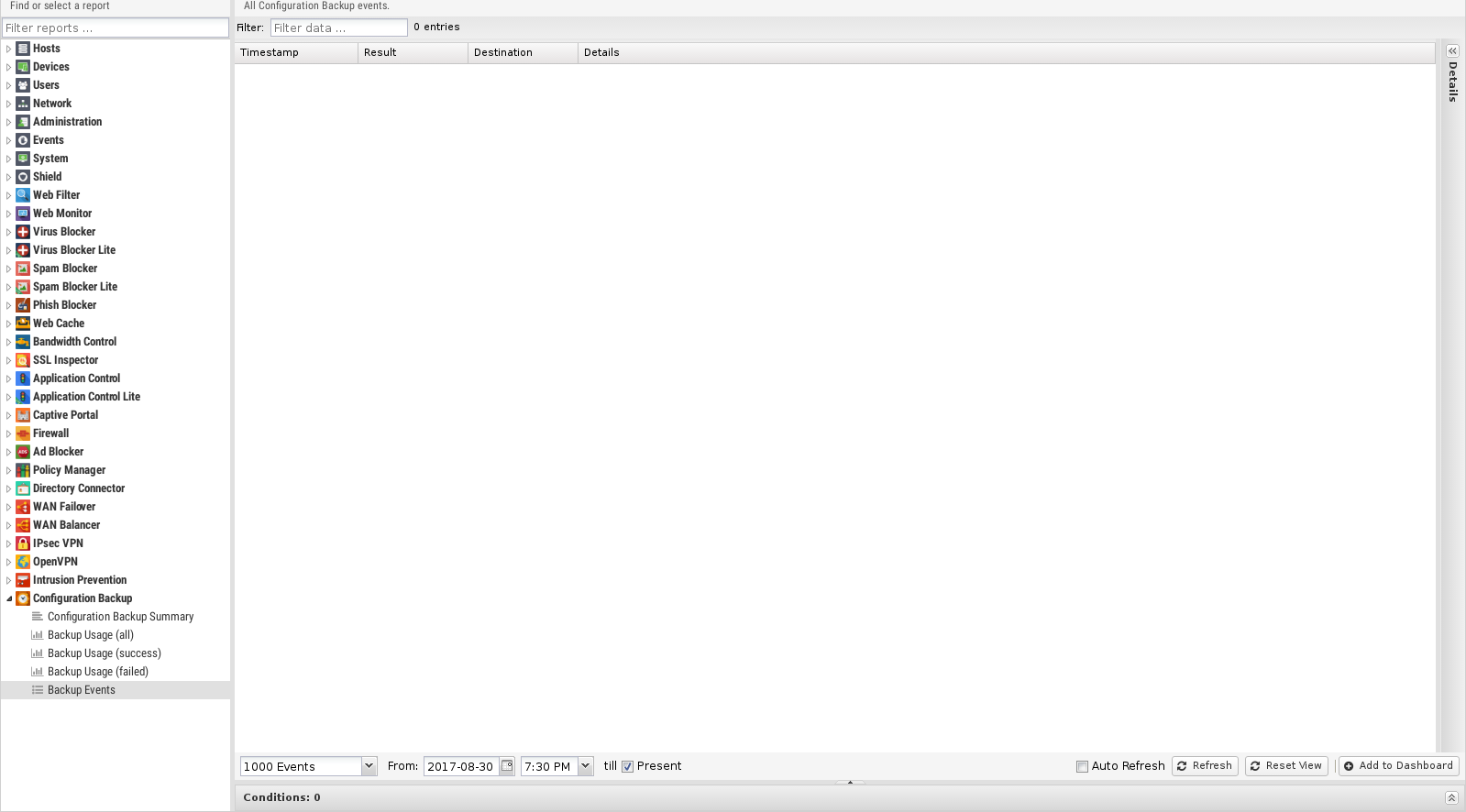Click the From date field 2017-08-30
The image size is (1466, 812).
click(x=461, y=766)
